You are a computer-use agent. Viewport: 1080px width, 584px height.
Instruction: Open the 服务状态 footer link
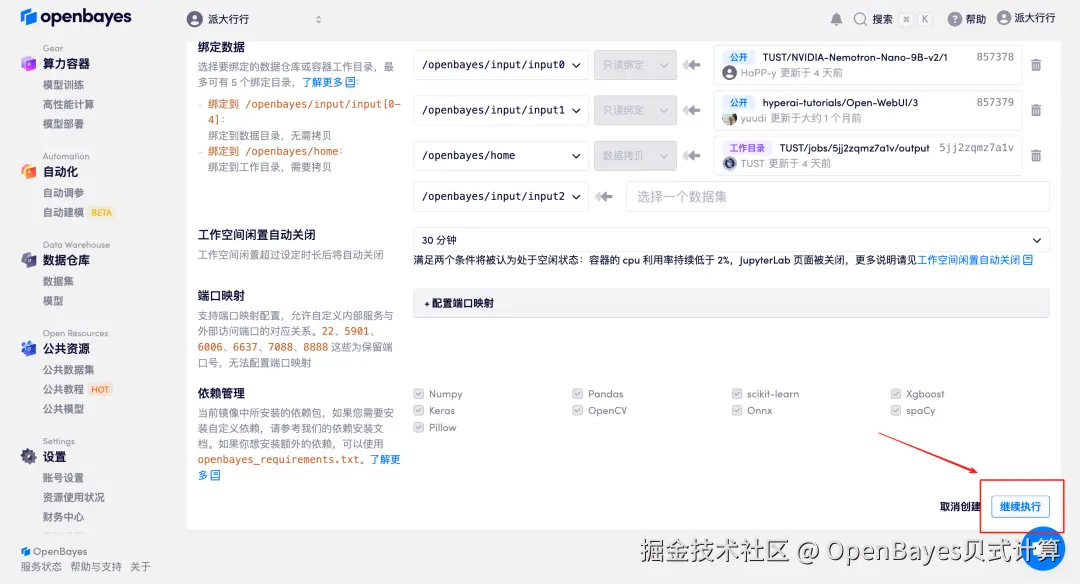(41, 567)
